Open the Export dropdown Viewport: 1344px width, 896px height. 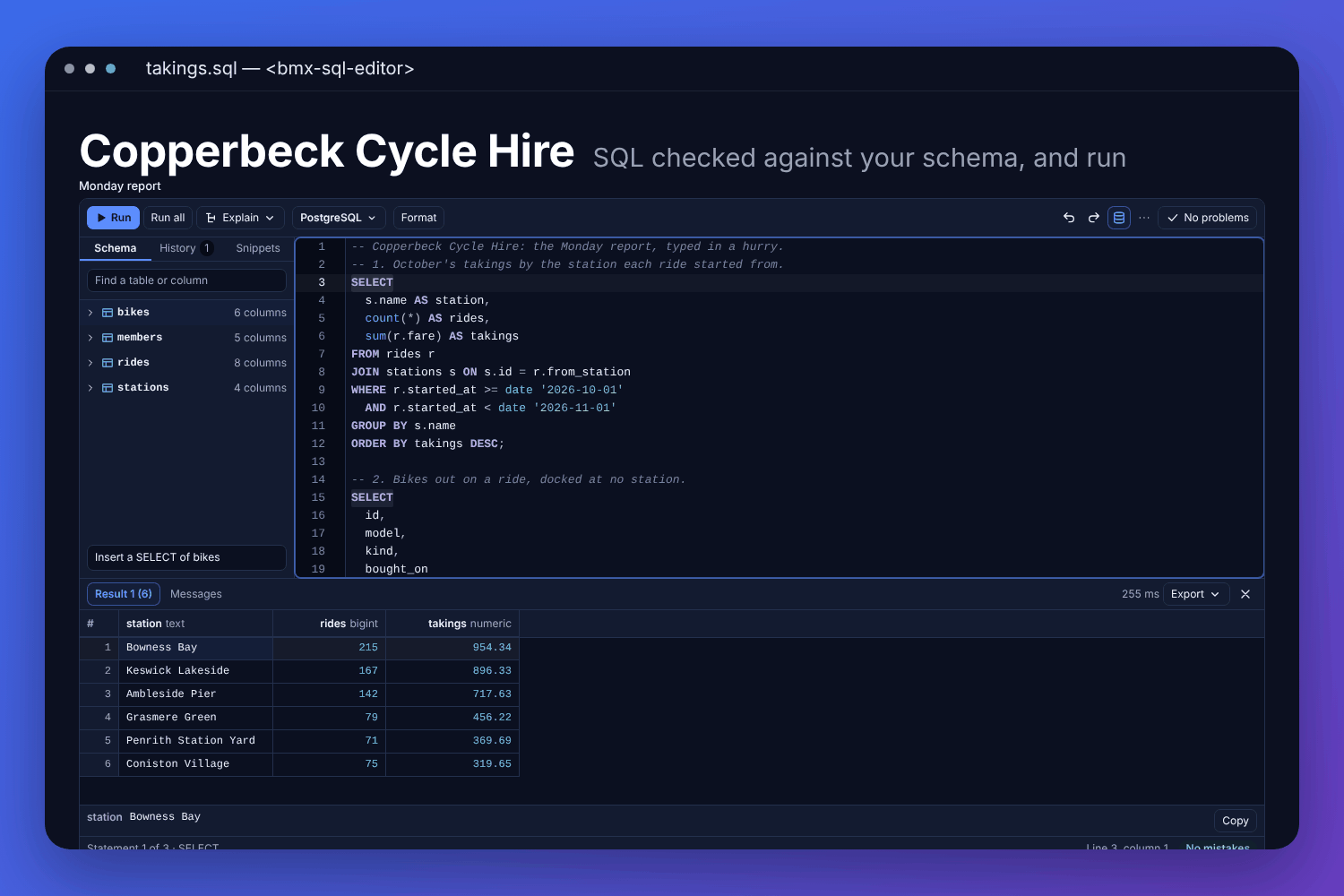(x=1195, y=594)
